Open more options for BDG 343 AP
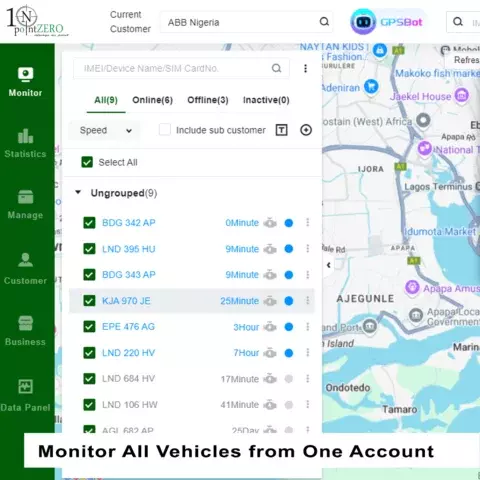The image size is (480, 480). 308,275
